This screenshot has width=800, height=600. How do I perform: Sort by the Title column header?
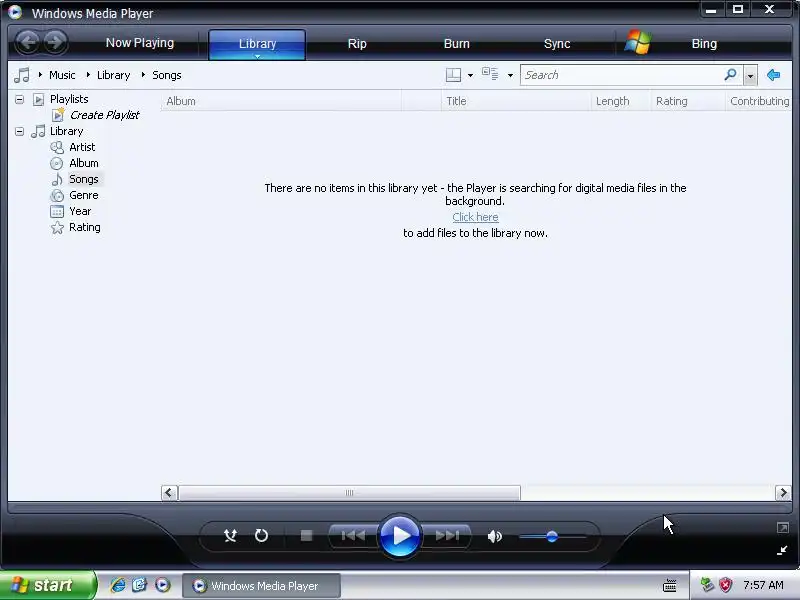click(x=516, y=101)
